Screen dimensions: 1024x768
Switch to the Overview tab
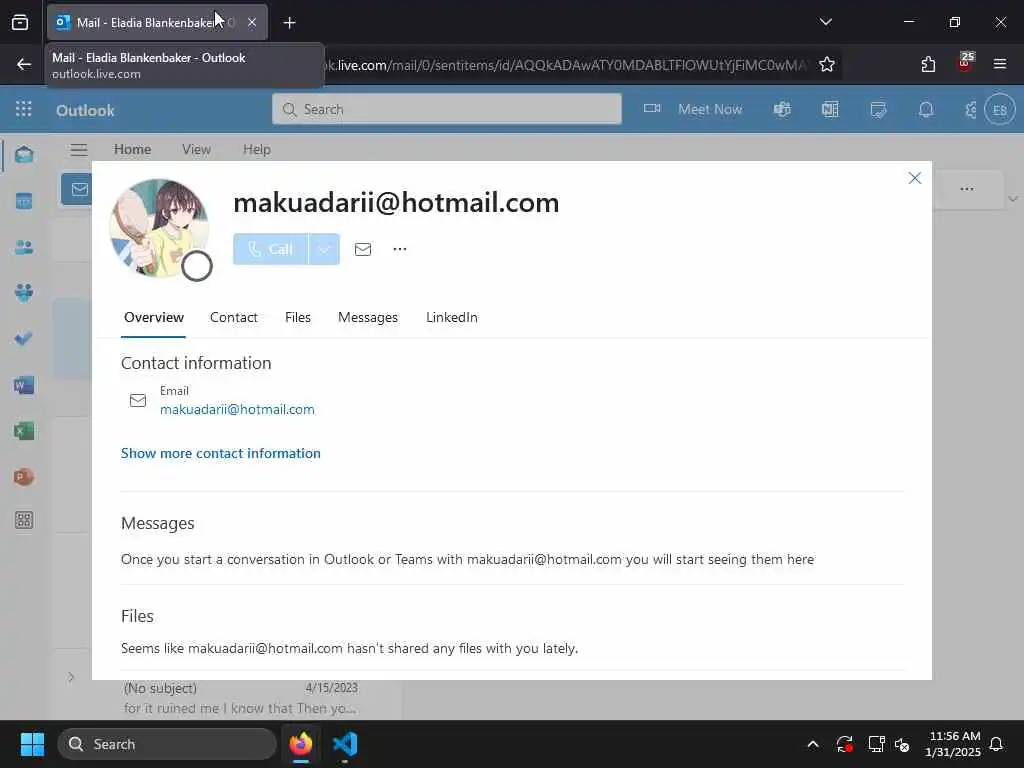(x=154, y=317)
